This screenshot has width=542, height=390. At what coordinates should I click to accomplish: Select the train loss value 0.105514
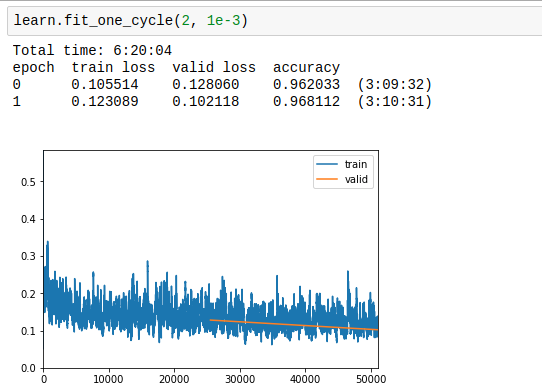[x=105, y=85]
